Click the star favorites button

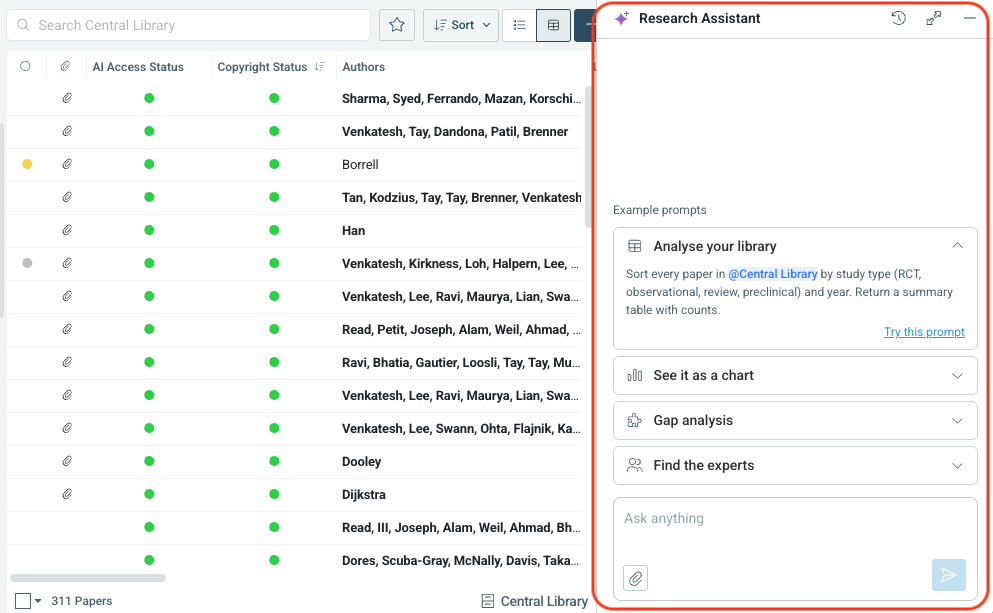pos(397,25)
